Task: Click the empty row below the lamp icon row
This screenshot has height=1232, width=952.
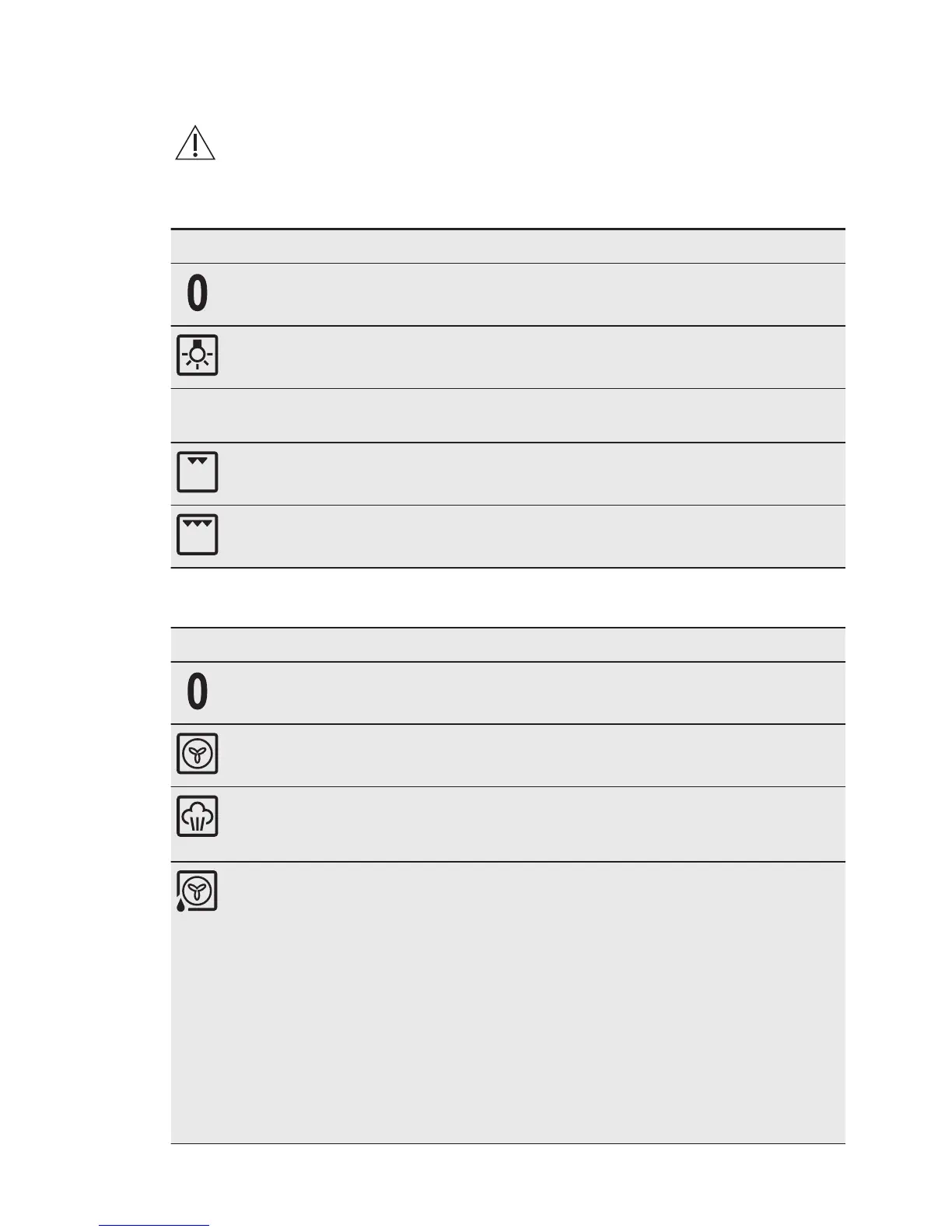Action: coord(508,415)
